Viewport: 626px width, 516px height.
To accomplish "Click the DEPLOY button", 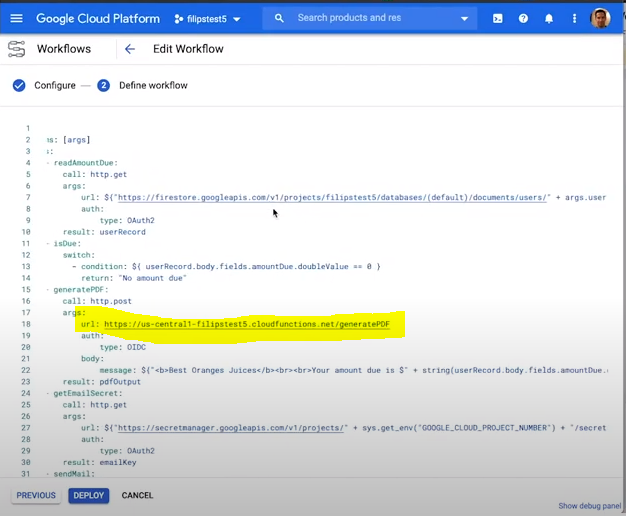I will pos(89,495).
